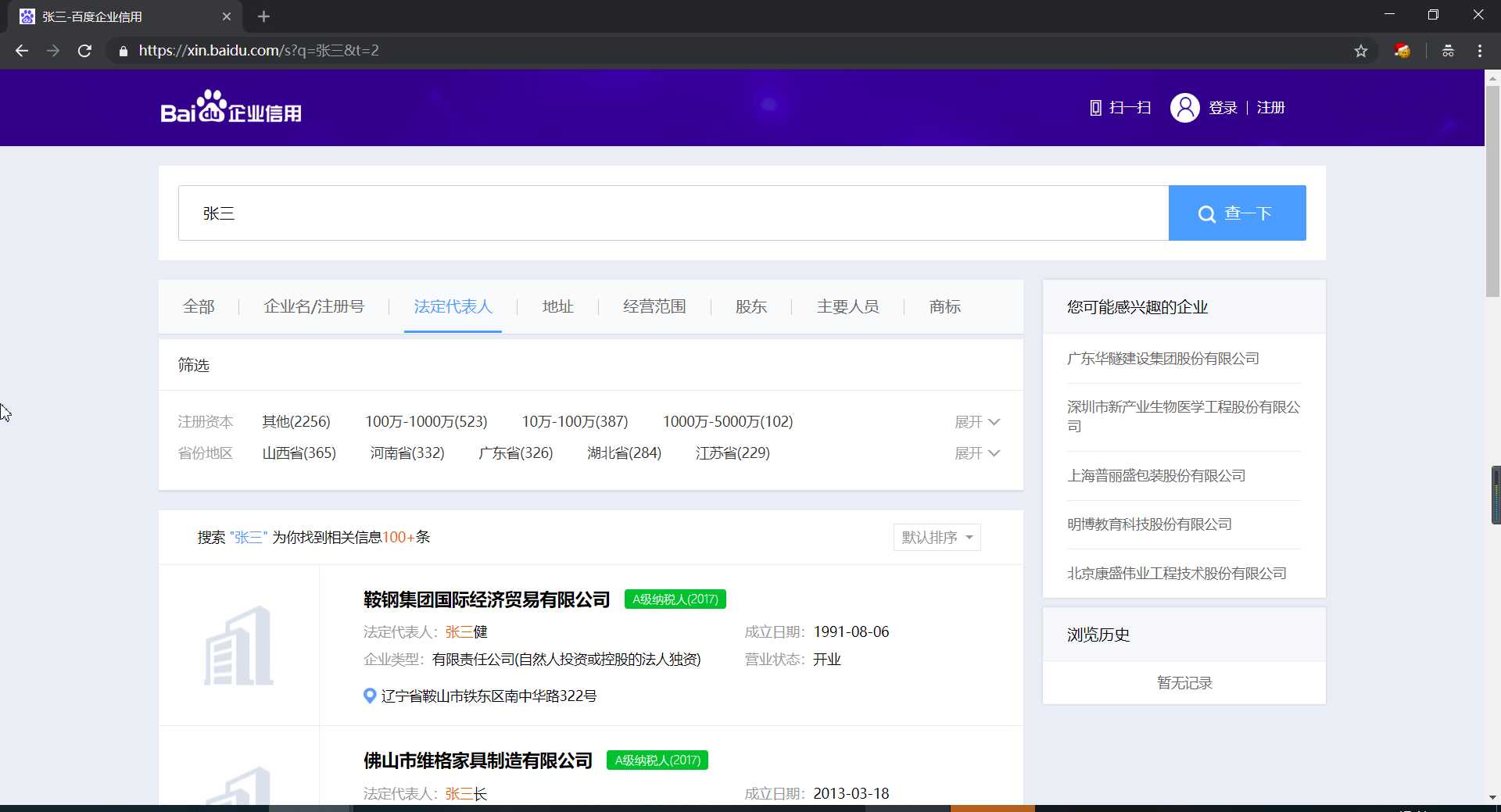Click the vertical scrollbar thumb
Viewport: 1501px width, 812px height.
tap(1492, 191)
